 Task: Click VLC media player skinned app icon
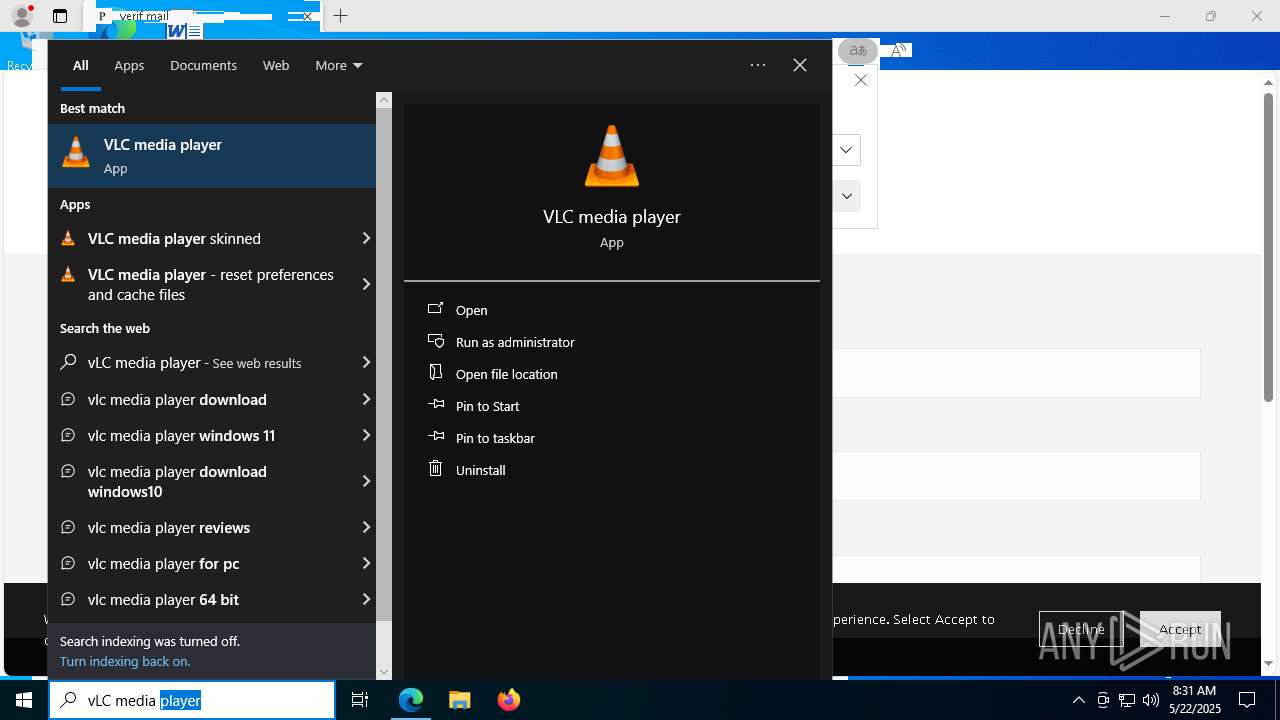[x=68, y=239]
